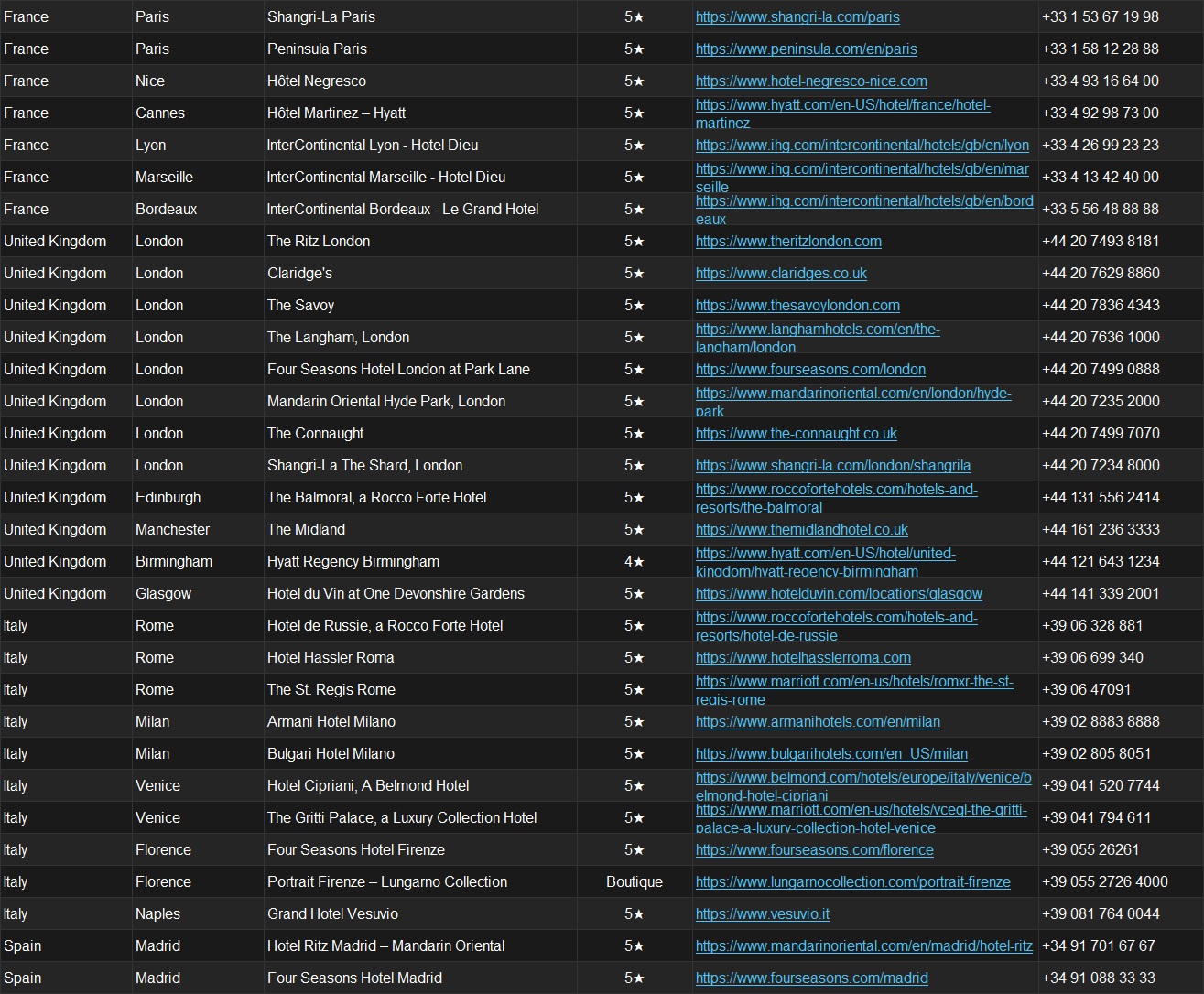The image size is (1204, 994).
Task: Open the Shangri-La Paris website link
Action: pyautogui.click(x=797, y=16)
